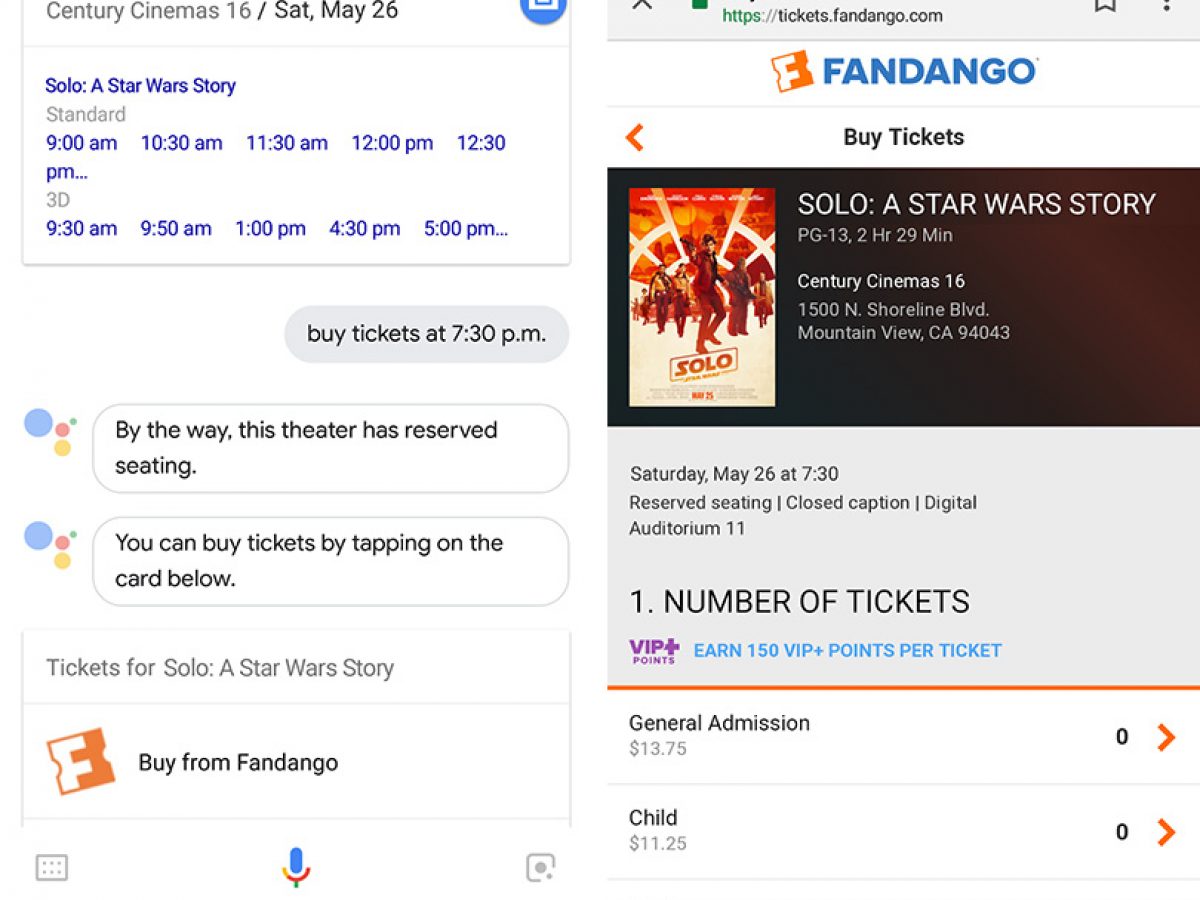Select the 9:00 am Standard showtime

click(81, 143)
